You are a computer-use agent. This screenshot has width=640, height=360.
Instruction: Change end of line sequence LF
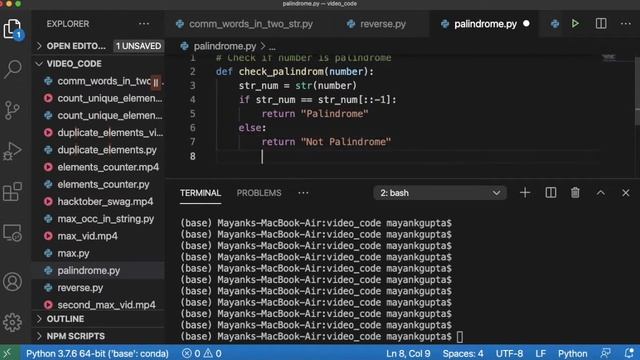pyautogui.click(x=540, y=353)
